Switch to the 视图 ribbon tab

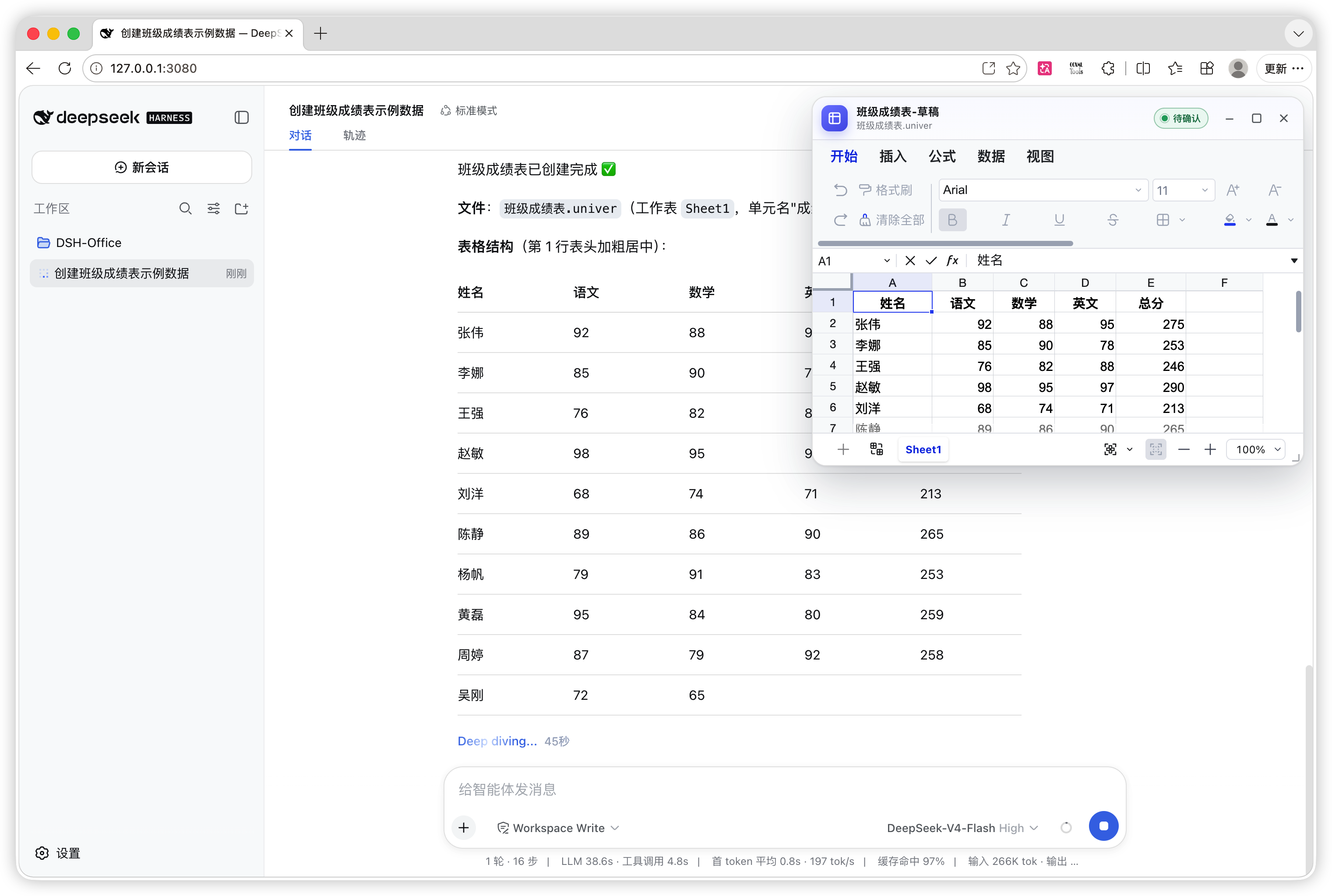tap(1040, 156)
